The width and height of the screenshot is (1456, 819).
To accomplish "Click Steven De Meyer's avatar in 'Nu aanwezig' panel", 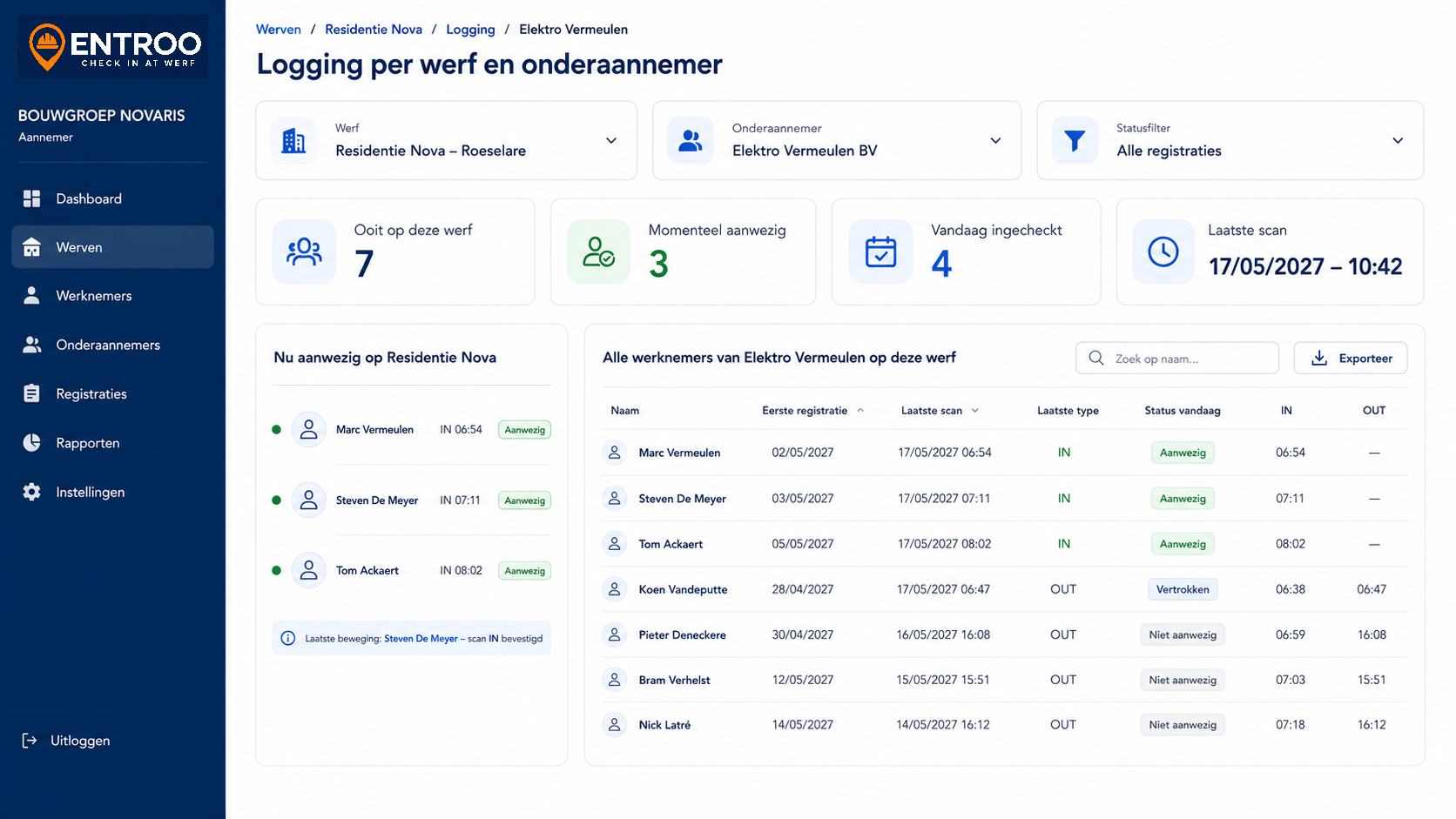I will [308, 500].
